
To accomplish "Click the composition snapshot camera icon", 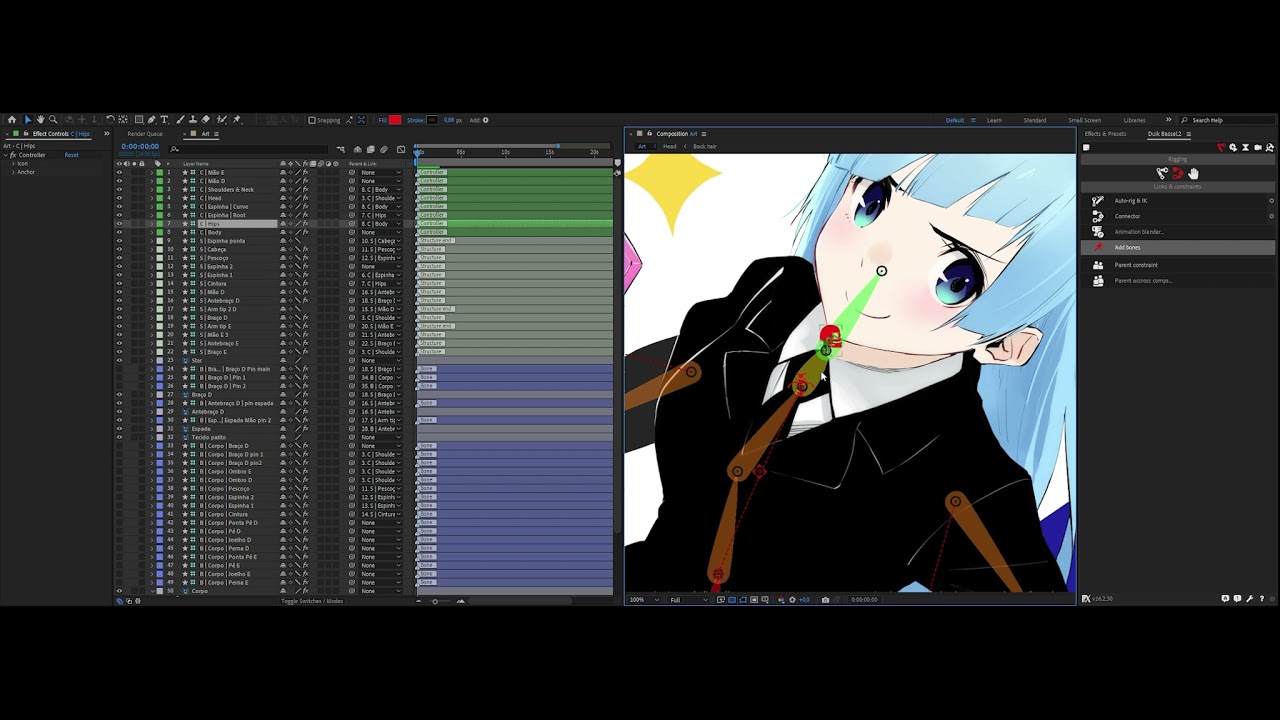I will click(825, 600).
